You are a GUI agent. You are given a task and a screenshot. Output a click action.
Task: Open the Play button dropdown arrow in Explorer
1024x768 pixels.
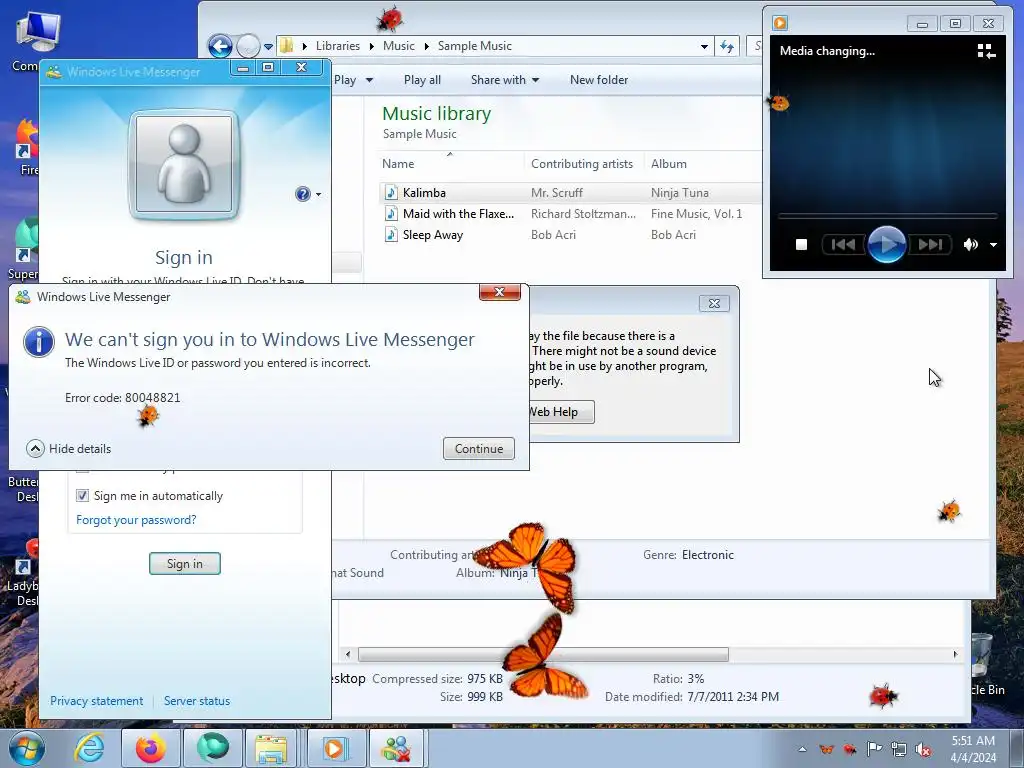point(369,80)
